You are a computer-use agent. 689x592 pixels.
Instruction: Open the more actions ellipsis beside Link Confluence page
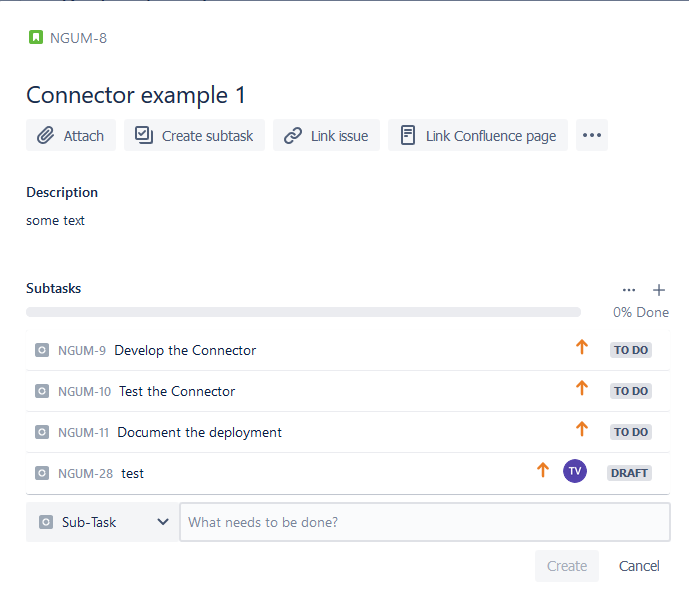click(592, 135)
